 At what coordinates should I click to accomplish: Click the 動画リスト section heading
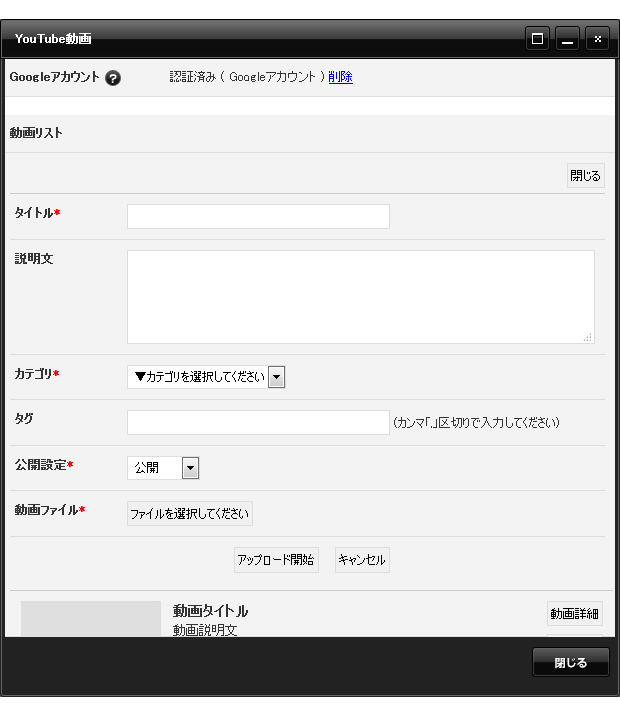[x=36, y=133]
